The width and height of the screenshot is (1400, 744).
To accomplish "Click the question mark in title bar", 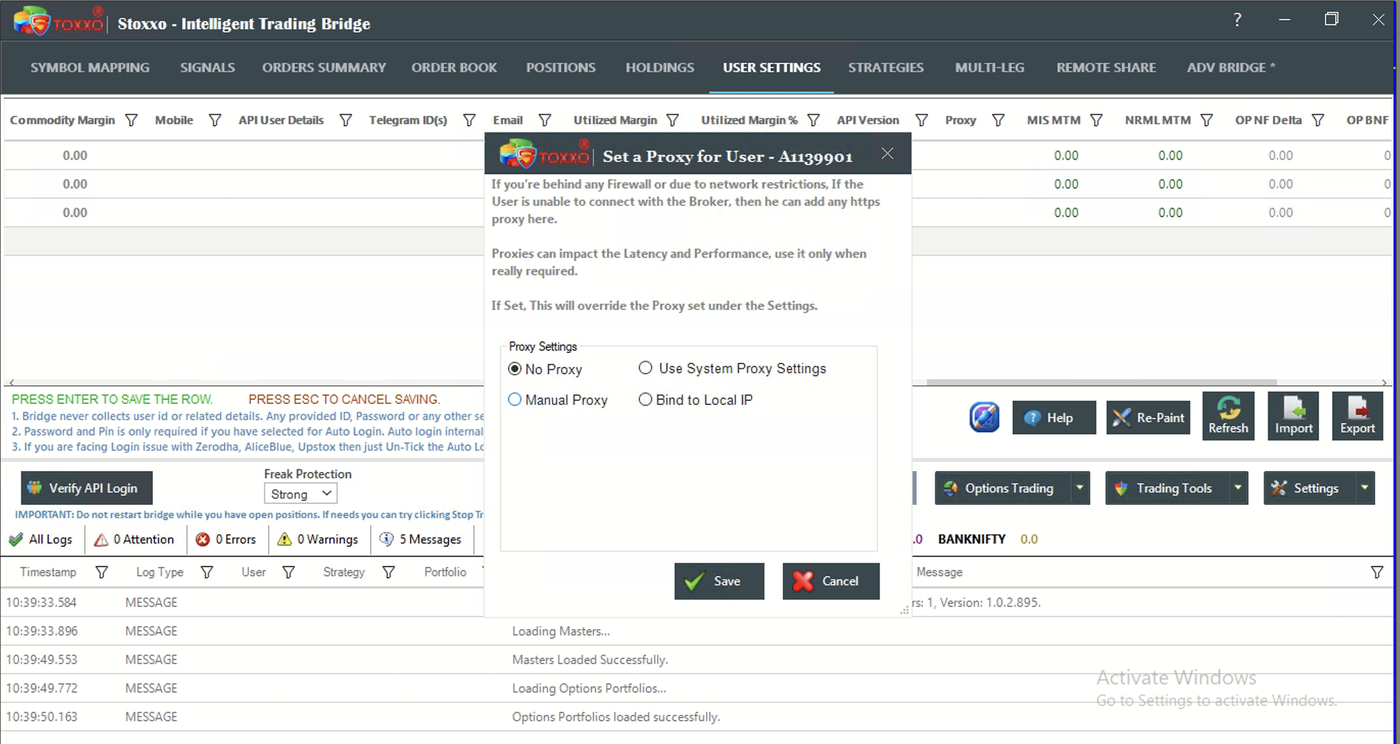I will click(x=1237, y=20).
